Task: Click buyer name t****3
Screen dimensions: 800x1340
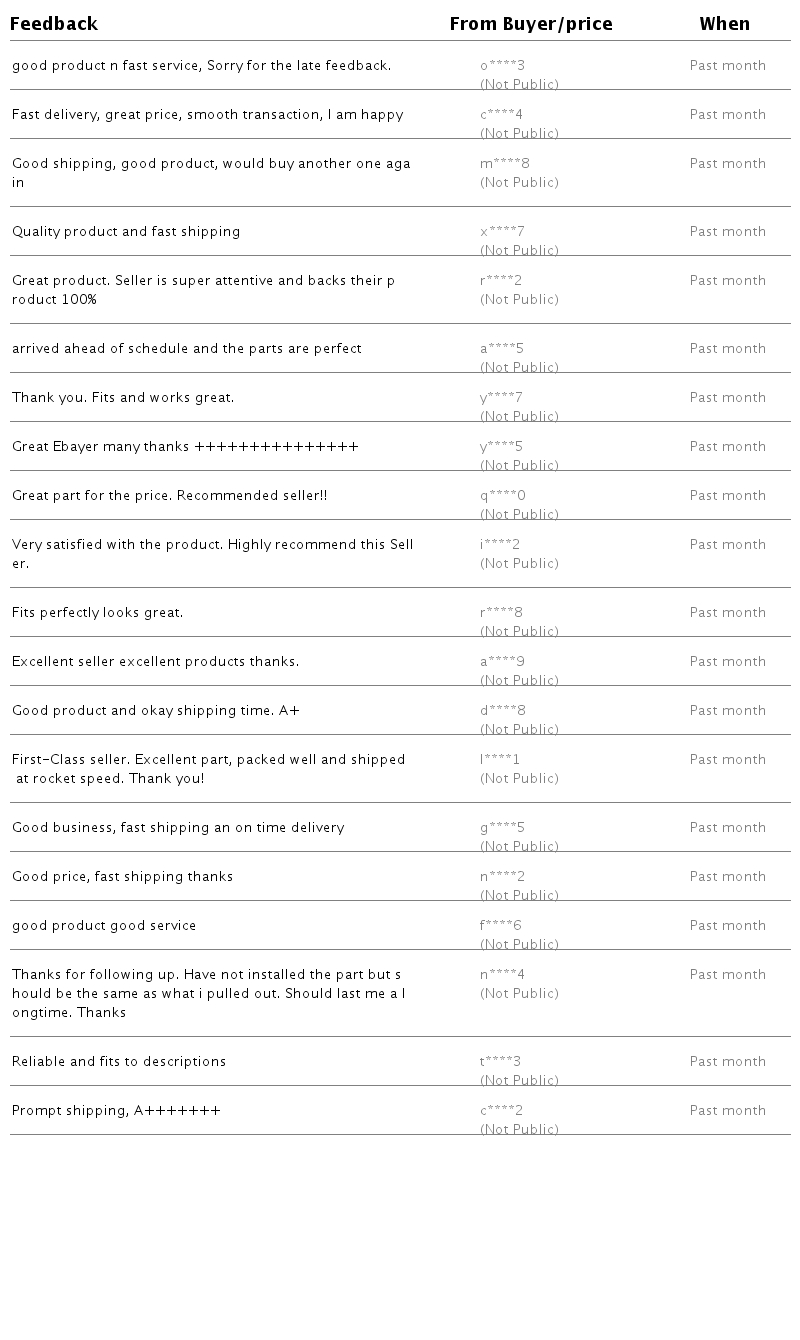Action: 500,1062
